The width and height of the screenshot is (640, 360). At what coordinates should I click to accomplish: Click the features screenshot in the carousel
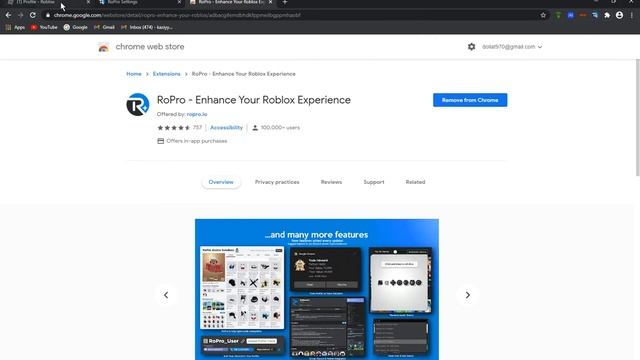pyautogui.click(x=317, y=289)
